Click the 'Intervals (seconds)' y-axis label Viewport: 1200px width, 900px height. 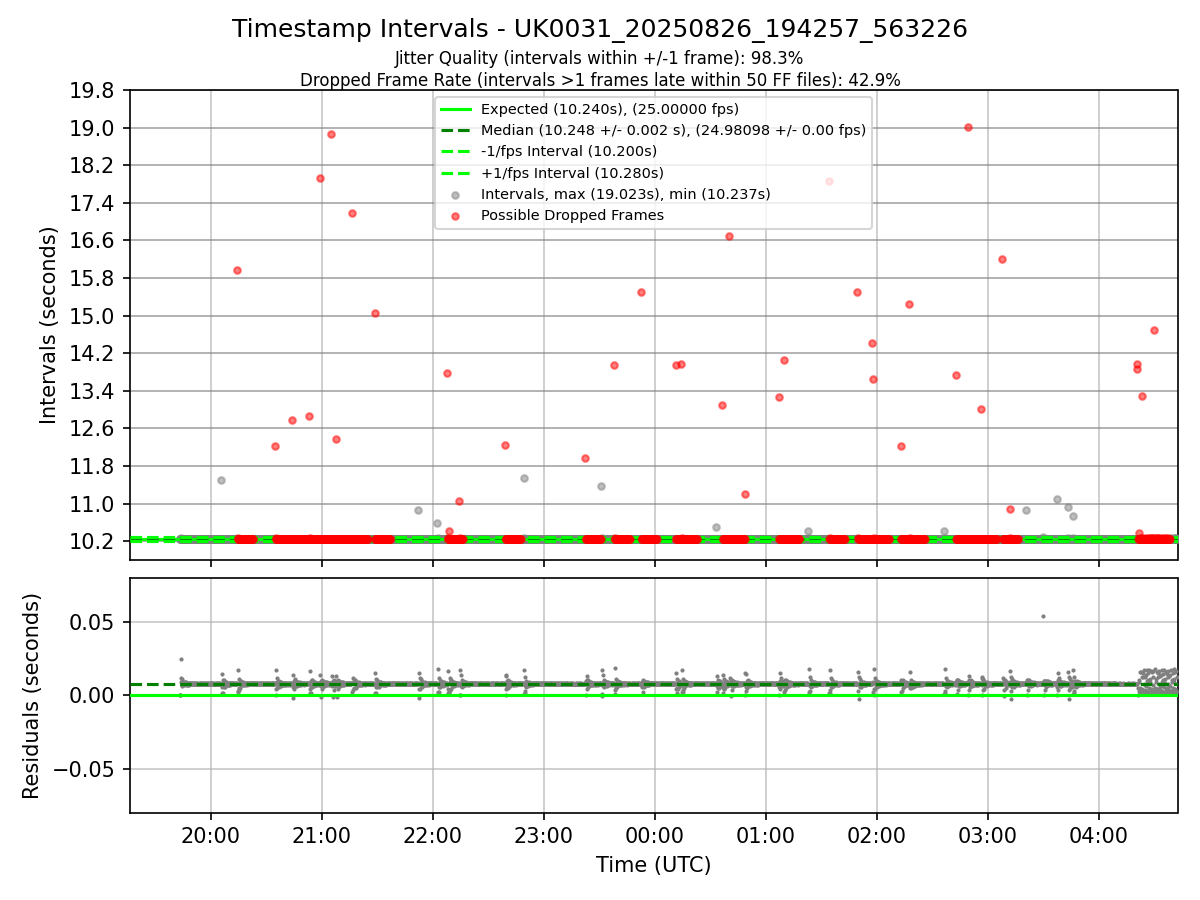click(x=48, y=325)
